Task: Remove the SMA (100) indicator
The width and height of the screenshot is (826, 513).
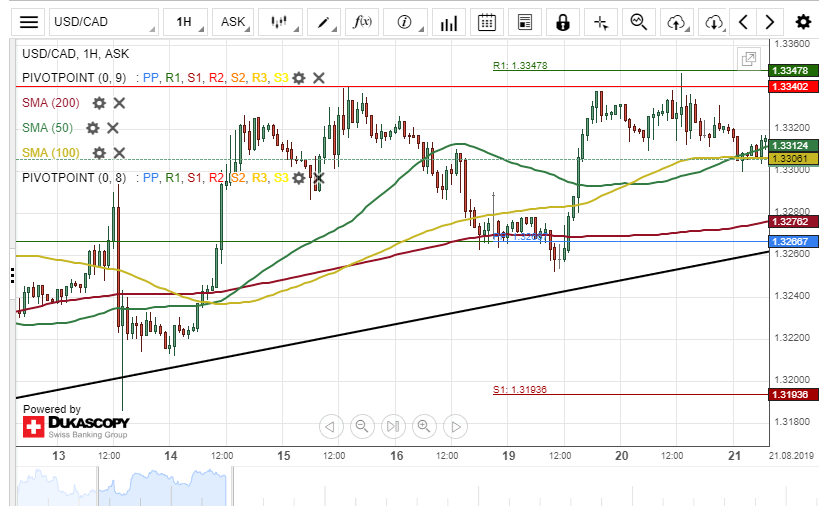Action: (x=119, y=153)
